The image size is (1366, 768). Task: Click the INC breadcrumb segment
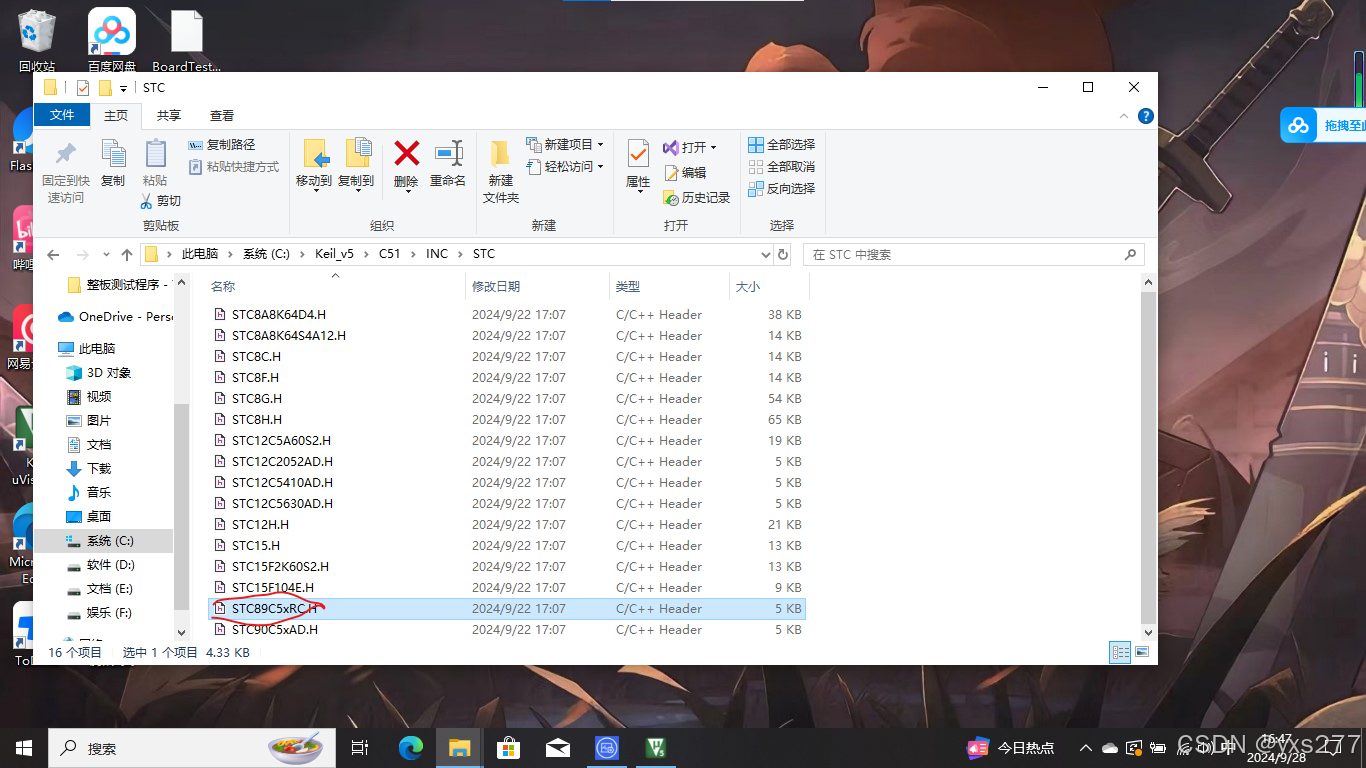[x=437, y=254]
